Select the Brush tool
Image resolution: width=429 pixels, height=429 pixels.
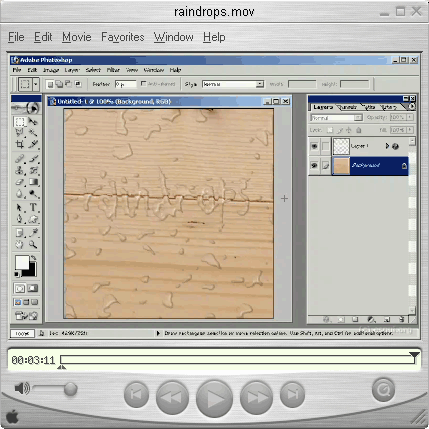click(33, 159)
